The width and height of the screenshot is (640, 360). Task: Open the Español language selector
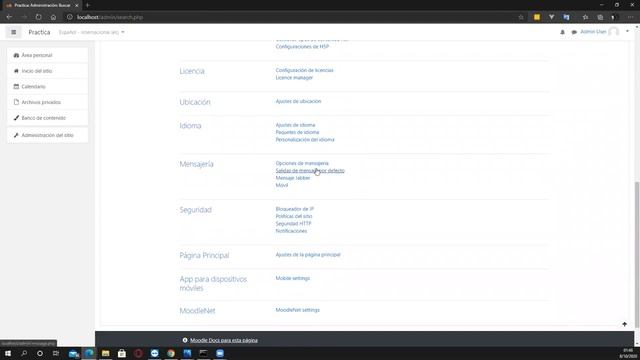91,32
